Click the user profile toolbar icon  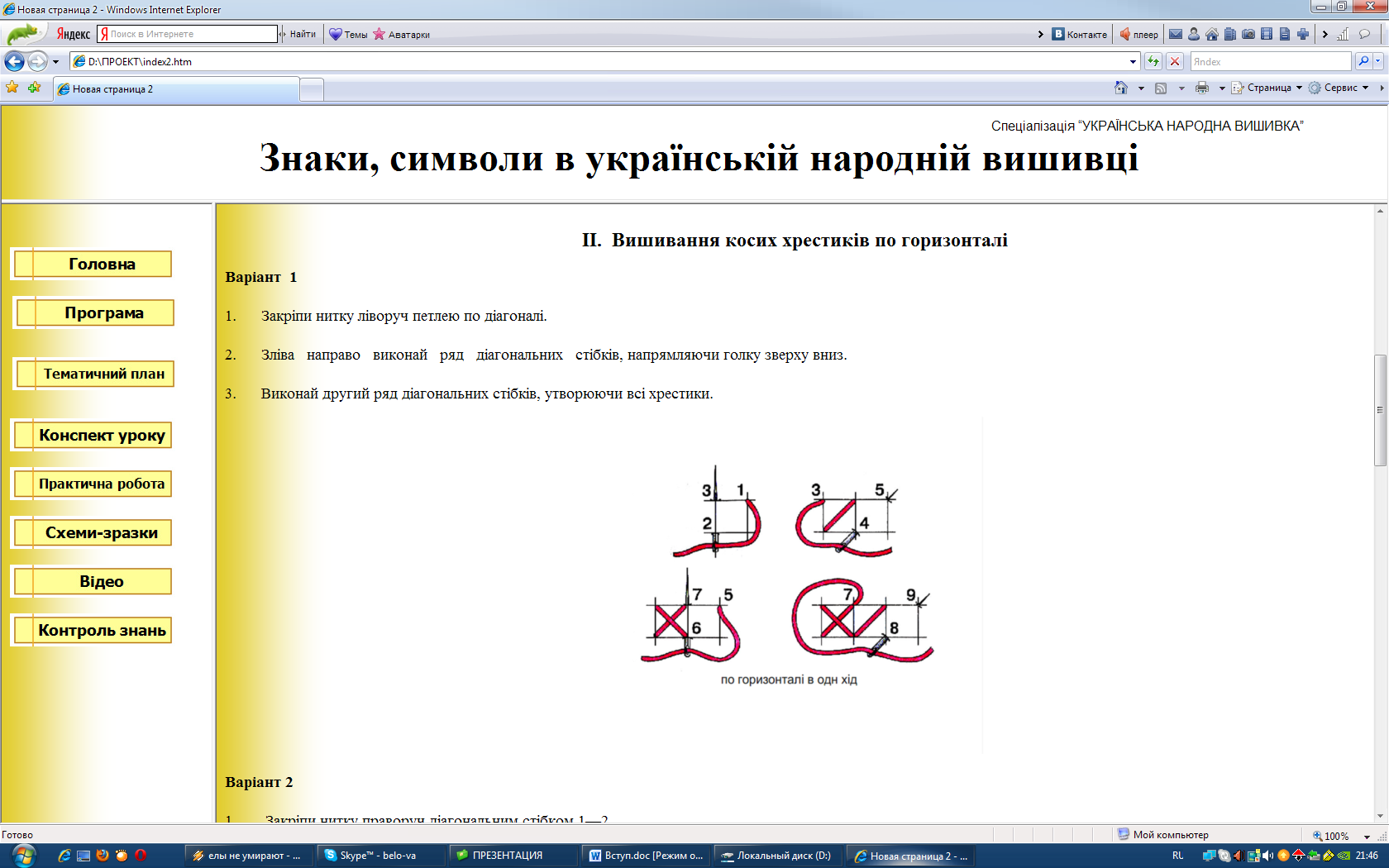coord(1194,34)
